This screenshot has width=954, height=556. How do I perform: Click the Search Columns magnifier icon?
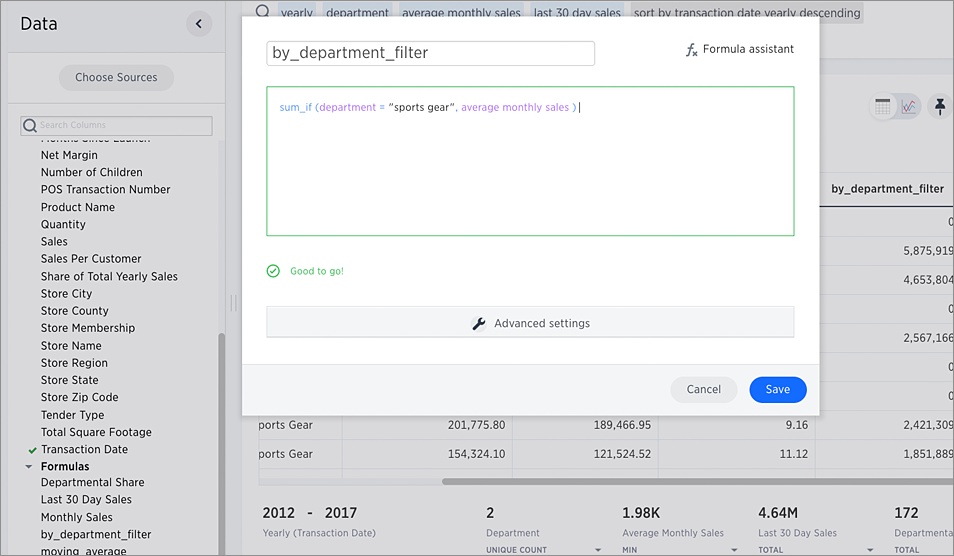pyautogui.click(x=30, y=126)
